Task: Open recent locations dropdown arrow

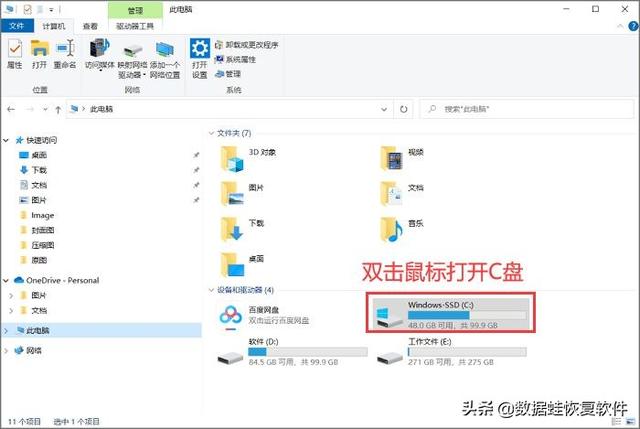Action: tap(45, 109)
